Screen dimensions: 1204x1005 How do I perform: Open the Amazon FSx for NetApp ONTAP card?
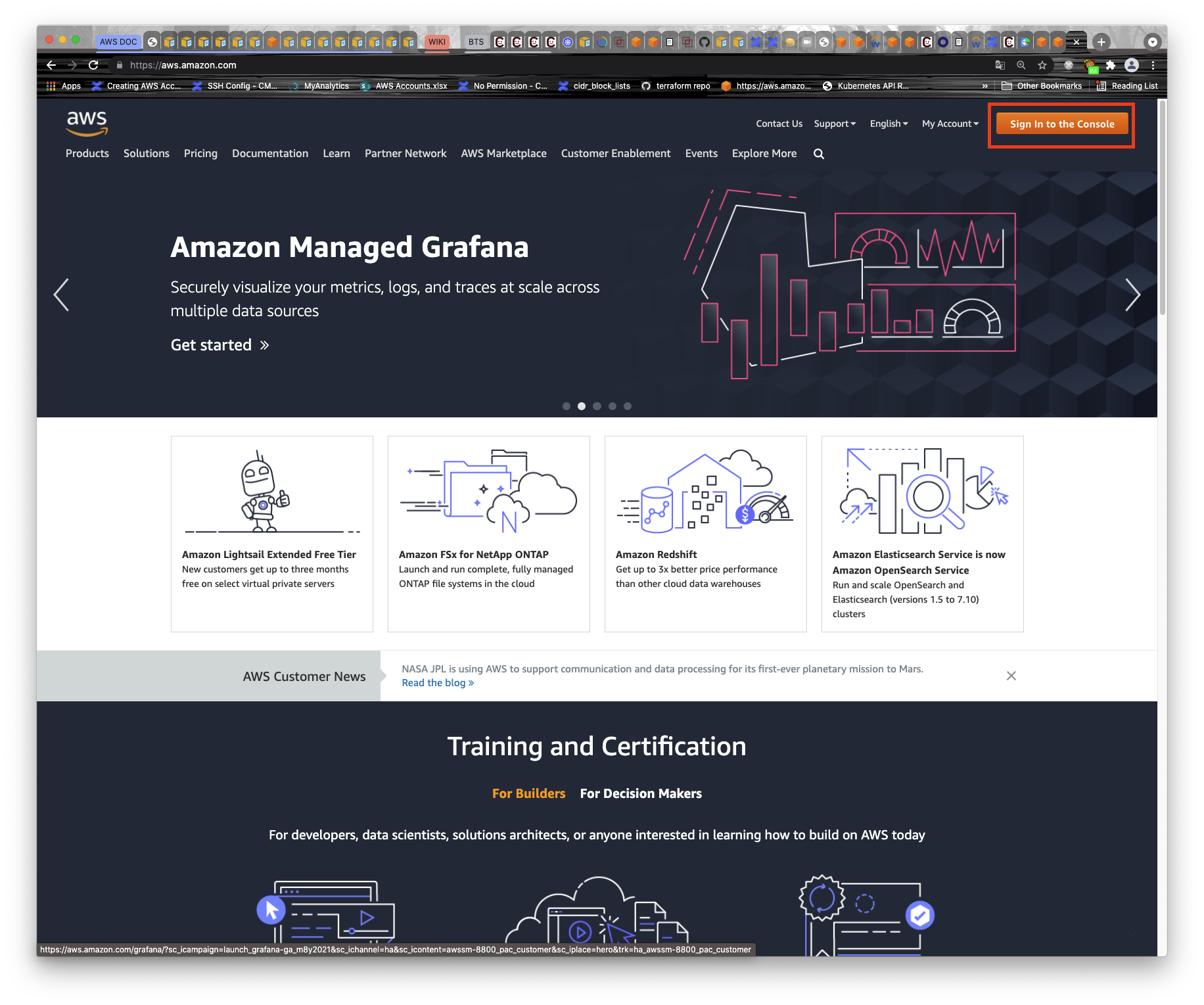(x=489, y=534)
